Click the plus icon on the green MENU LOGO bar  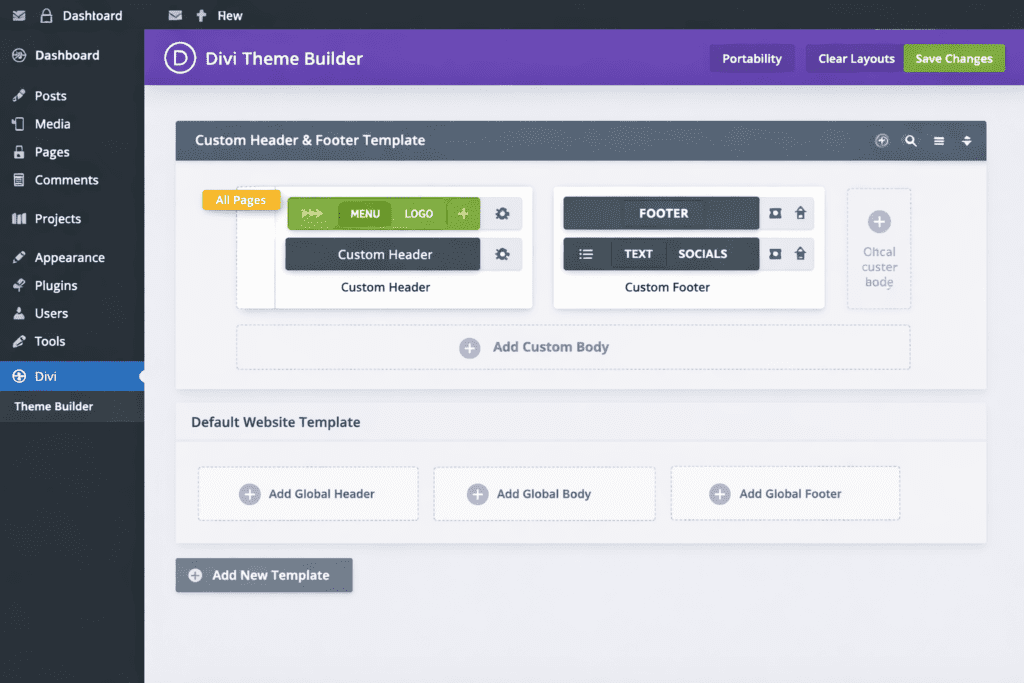click(x=463, y=213)
